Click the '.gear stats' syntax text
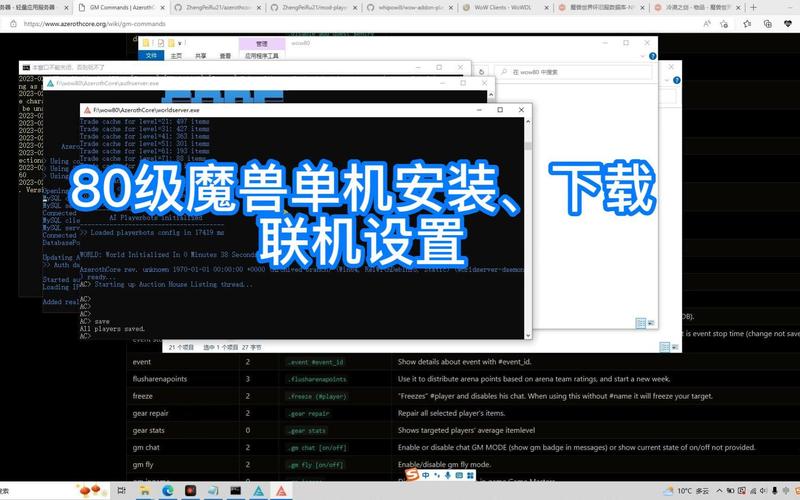The image size is (800, 500). pyautogui.click(x=307, y=431)
